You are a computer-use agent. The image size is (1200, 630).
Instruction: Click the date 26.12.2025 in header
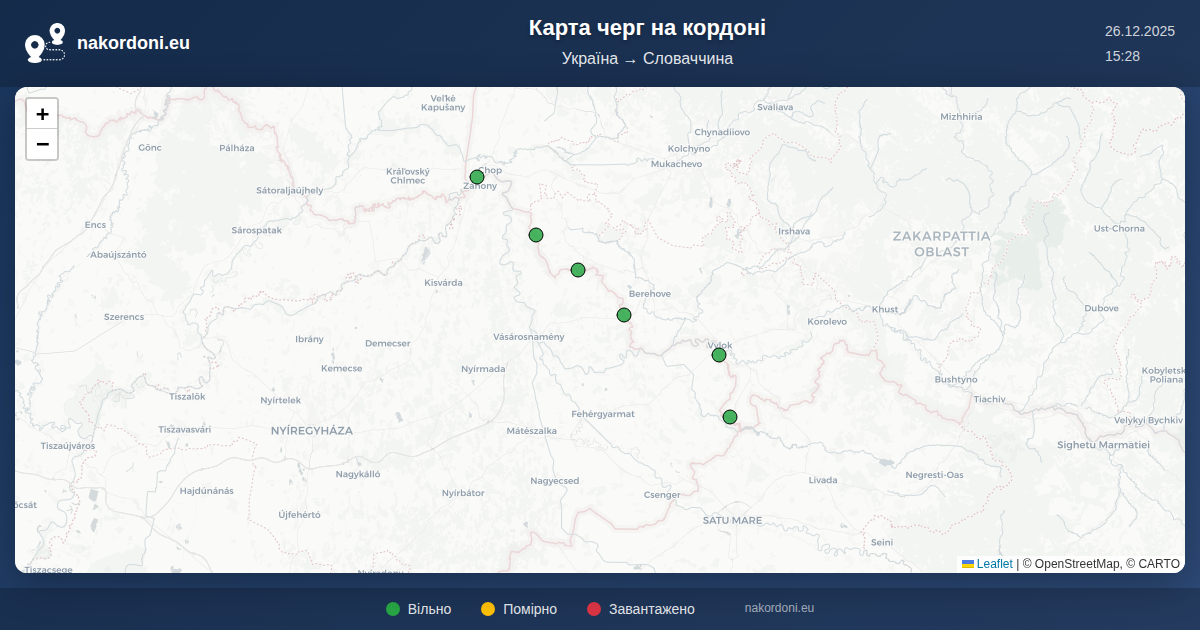coord(1139,31)
